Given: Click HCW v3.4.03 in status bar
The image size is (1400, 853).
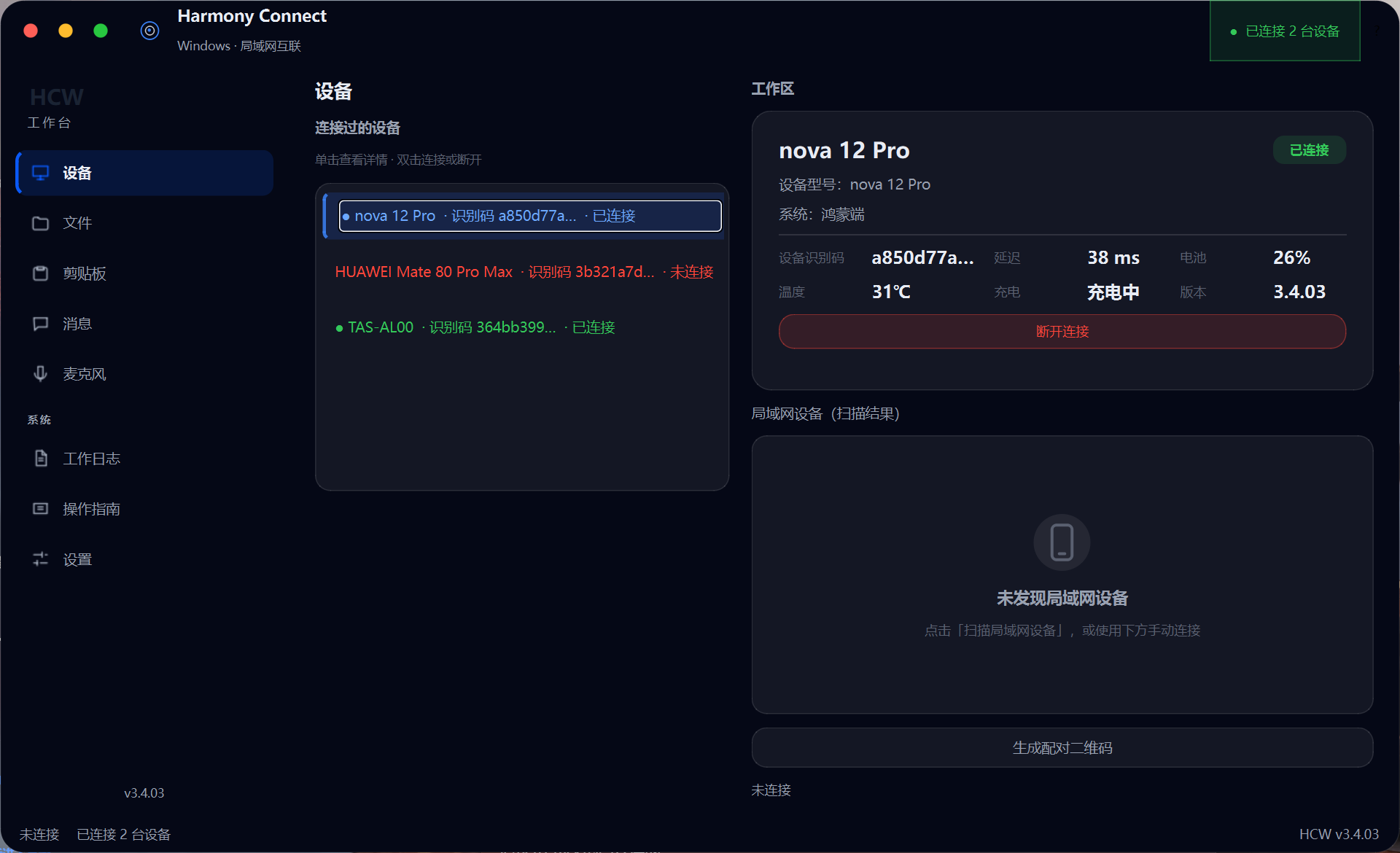Looking at the screenshot, I should (x=1339, y=834).
